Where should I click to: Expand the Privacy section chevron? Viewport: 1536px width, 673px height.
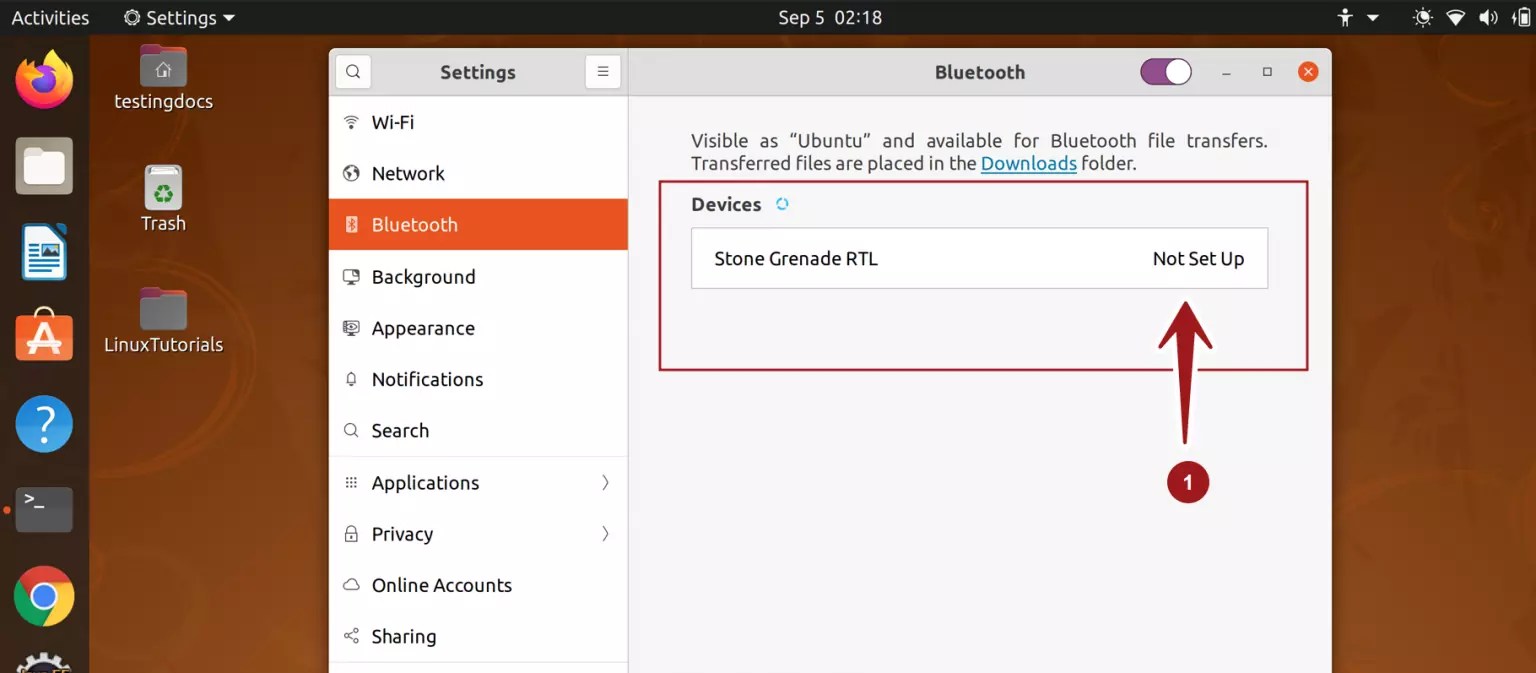[605, 534]
